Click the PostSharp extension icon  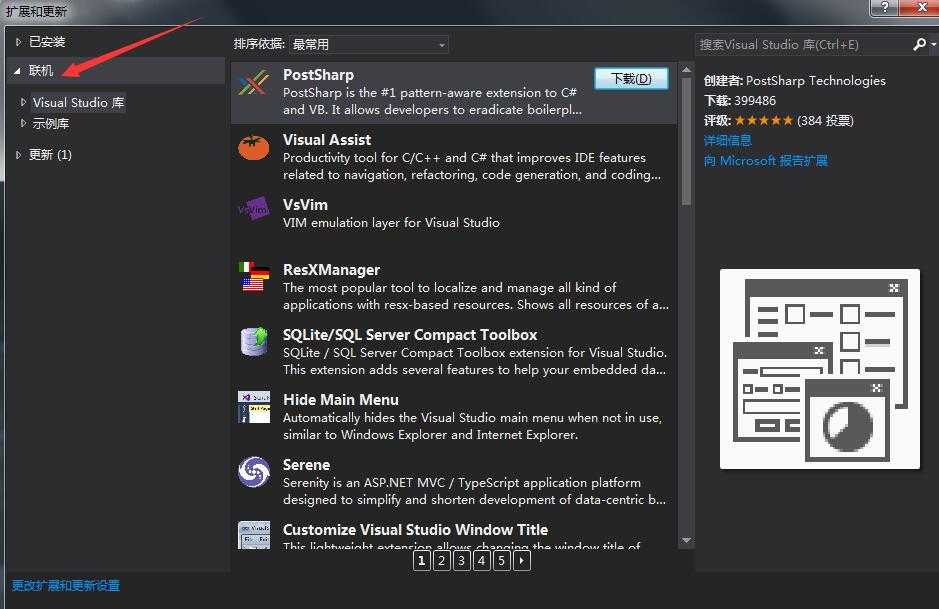[x=253, y=83]
